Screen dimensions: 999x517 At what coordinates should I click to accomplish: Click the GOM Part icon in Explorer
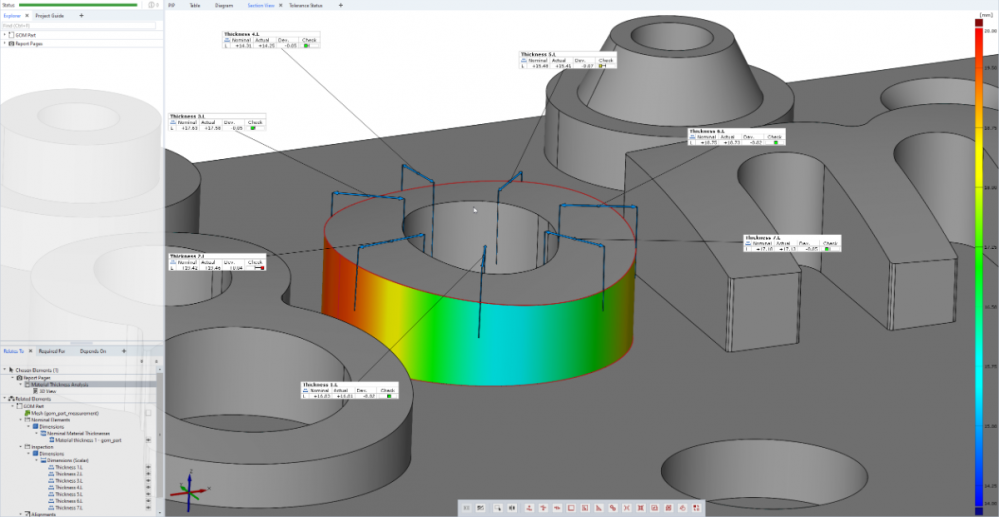tap(13, 35)
